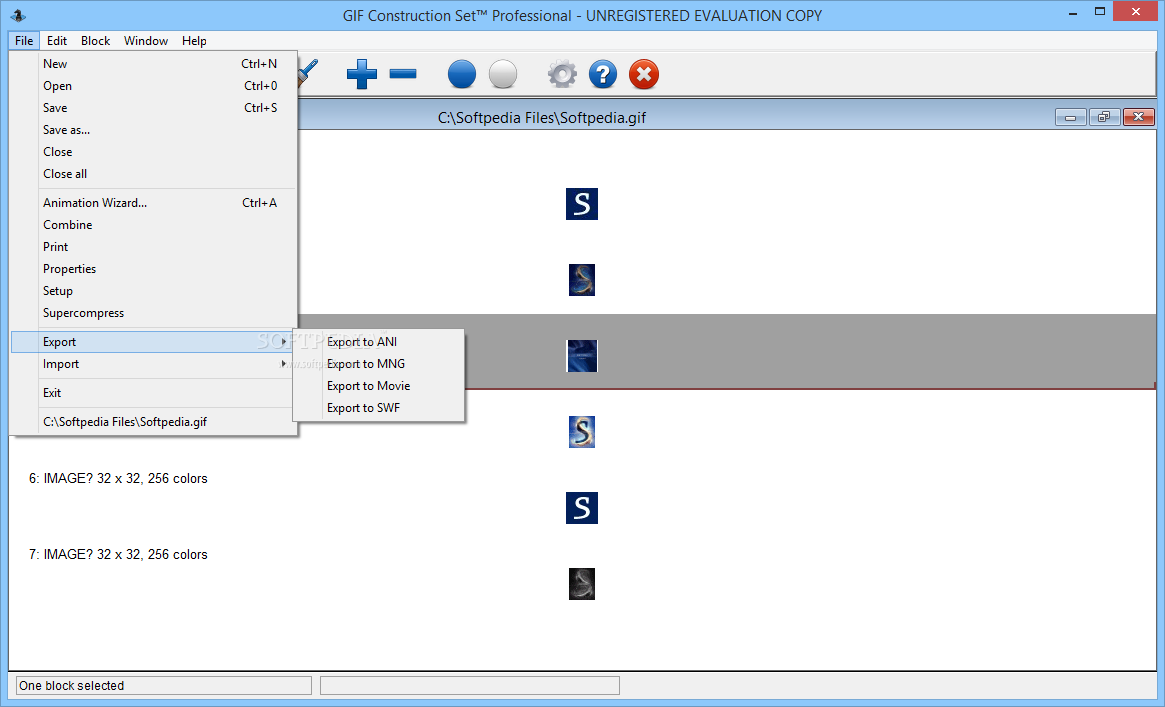Open the Help menu
The width and height of the screenshot is (1165, 707).
point(194,41)
